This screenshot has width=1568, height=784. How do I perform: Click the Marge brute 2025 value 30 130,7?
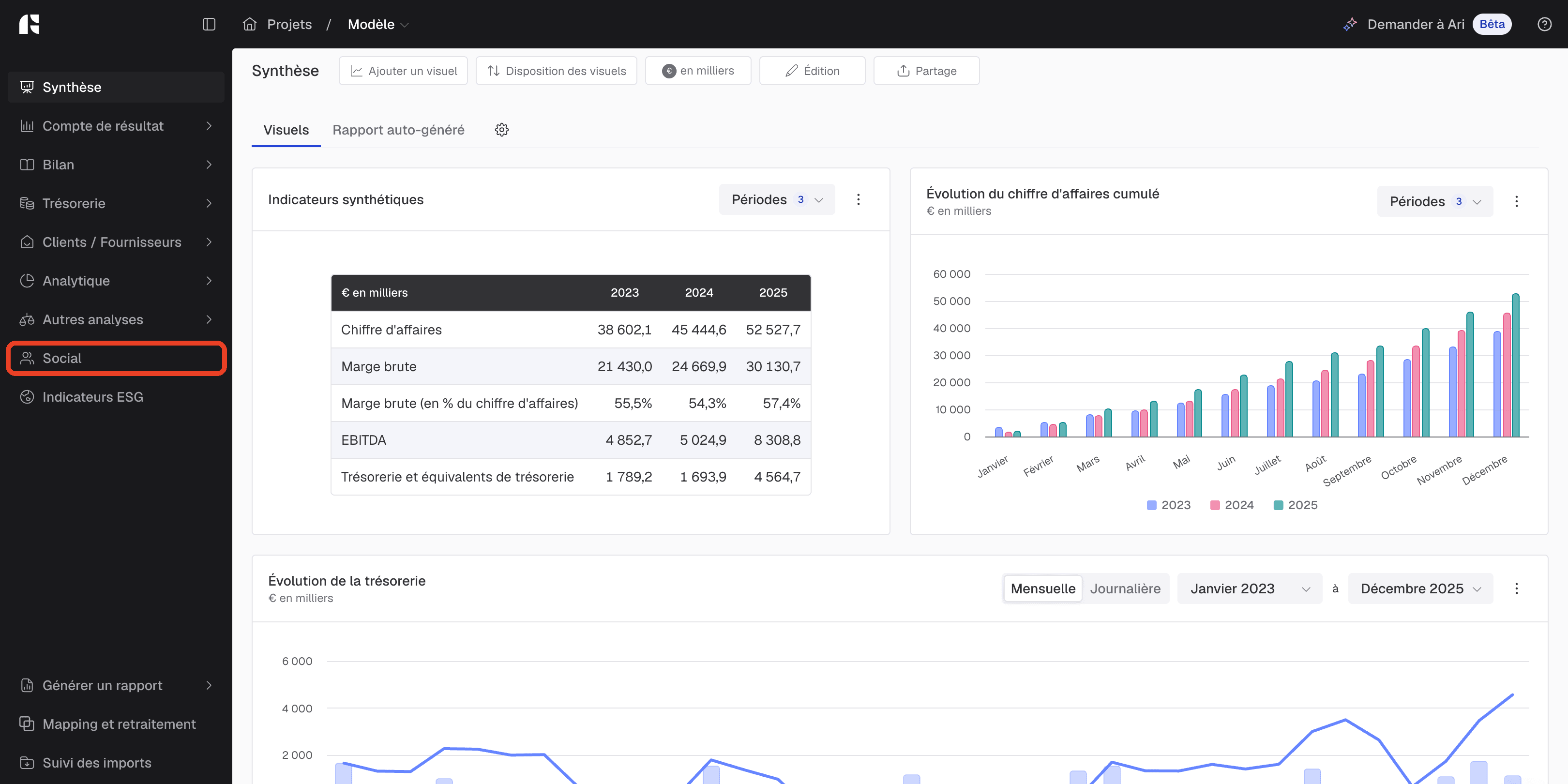tap(773, 366)
